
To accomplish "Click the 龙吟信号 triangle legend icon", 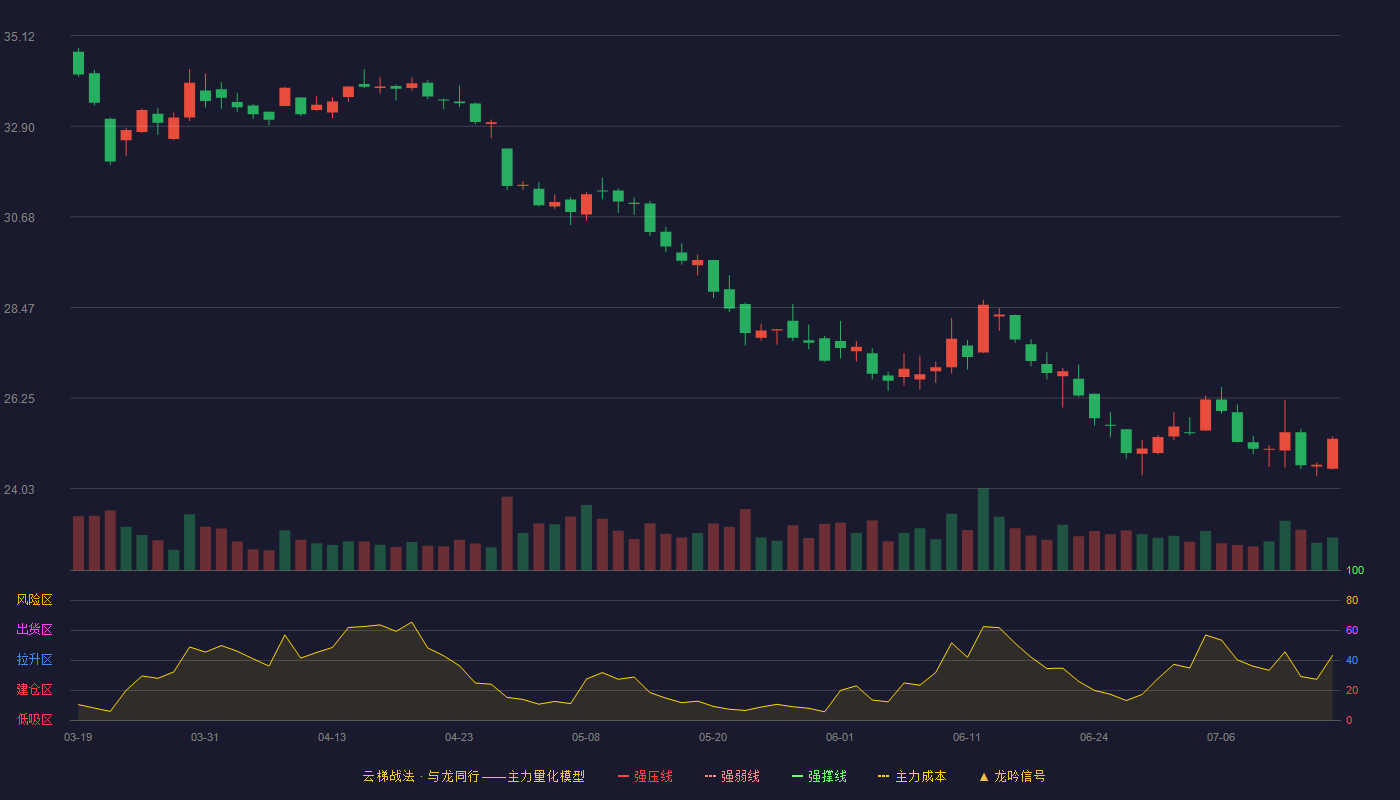I will pos(984,776).
